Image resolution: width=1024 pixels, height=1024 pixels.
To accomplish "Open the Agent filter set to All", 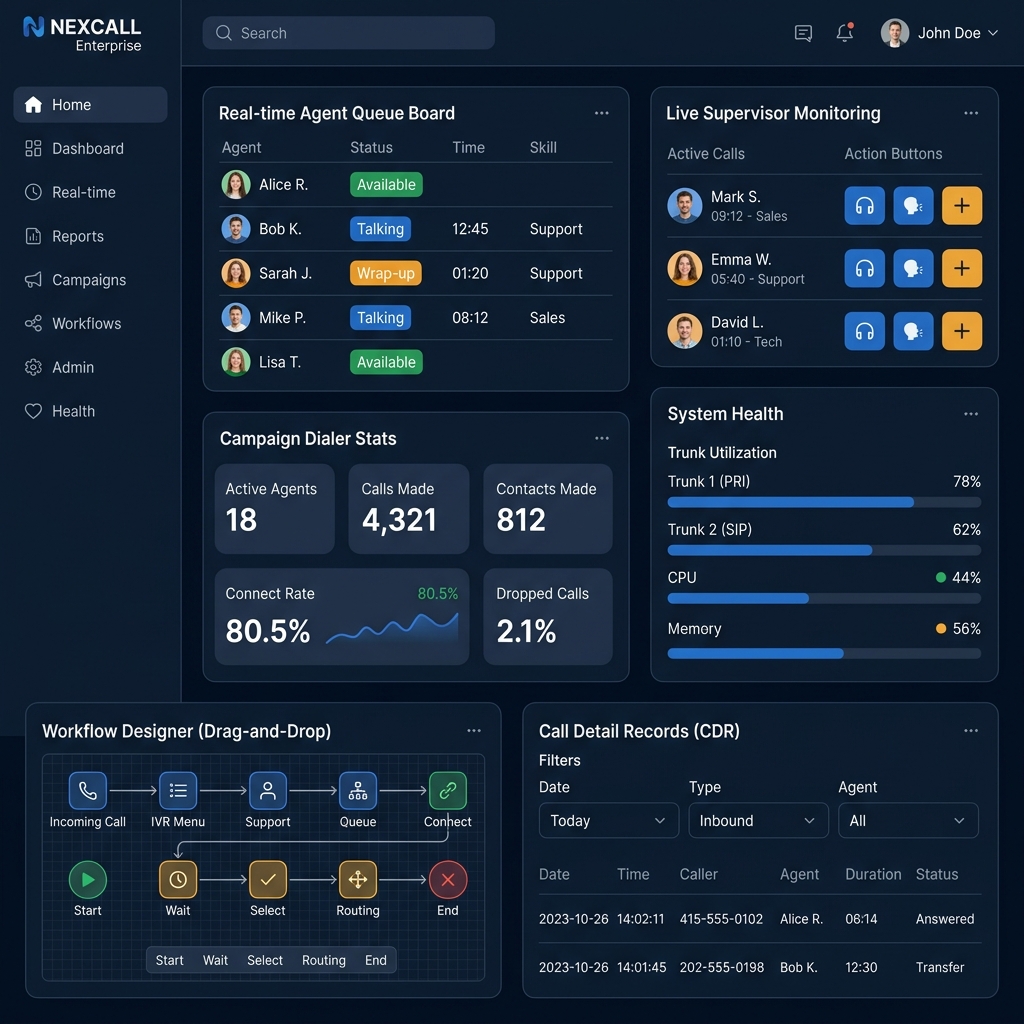I will (908, 820).
